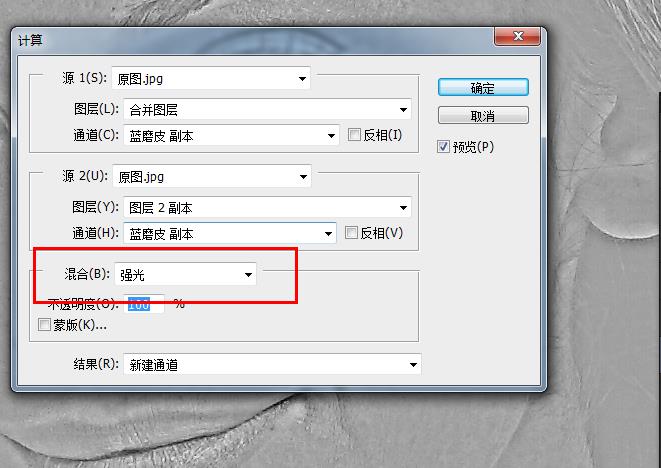This screenshot has width=661, height=468.
Task: Open the 源 1(S) file dropdown
Action: (211, 78)
